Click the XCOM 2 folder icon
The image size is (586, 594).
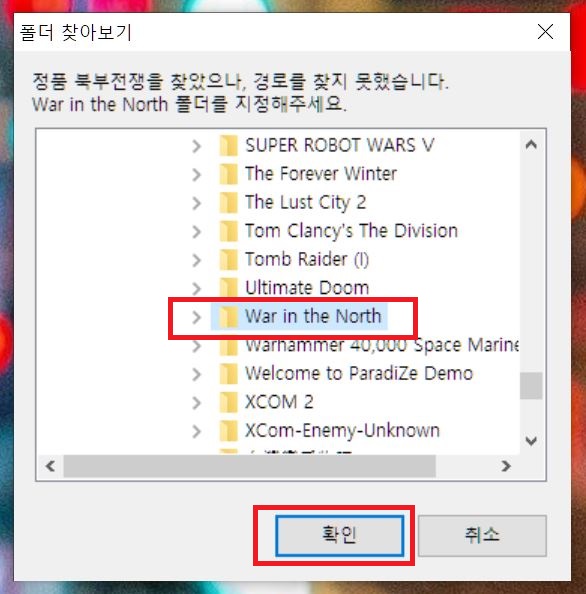click(x=228, y=402)
